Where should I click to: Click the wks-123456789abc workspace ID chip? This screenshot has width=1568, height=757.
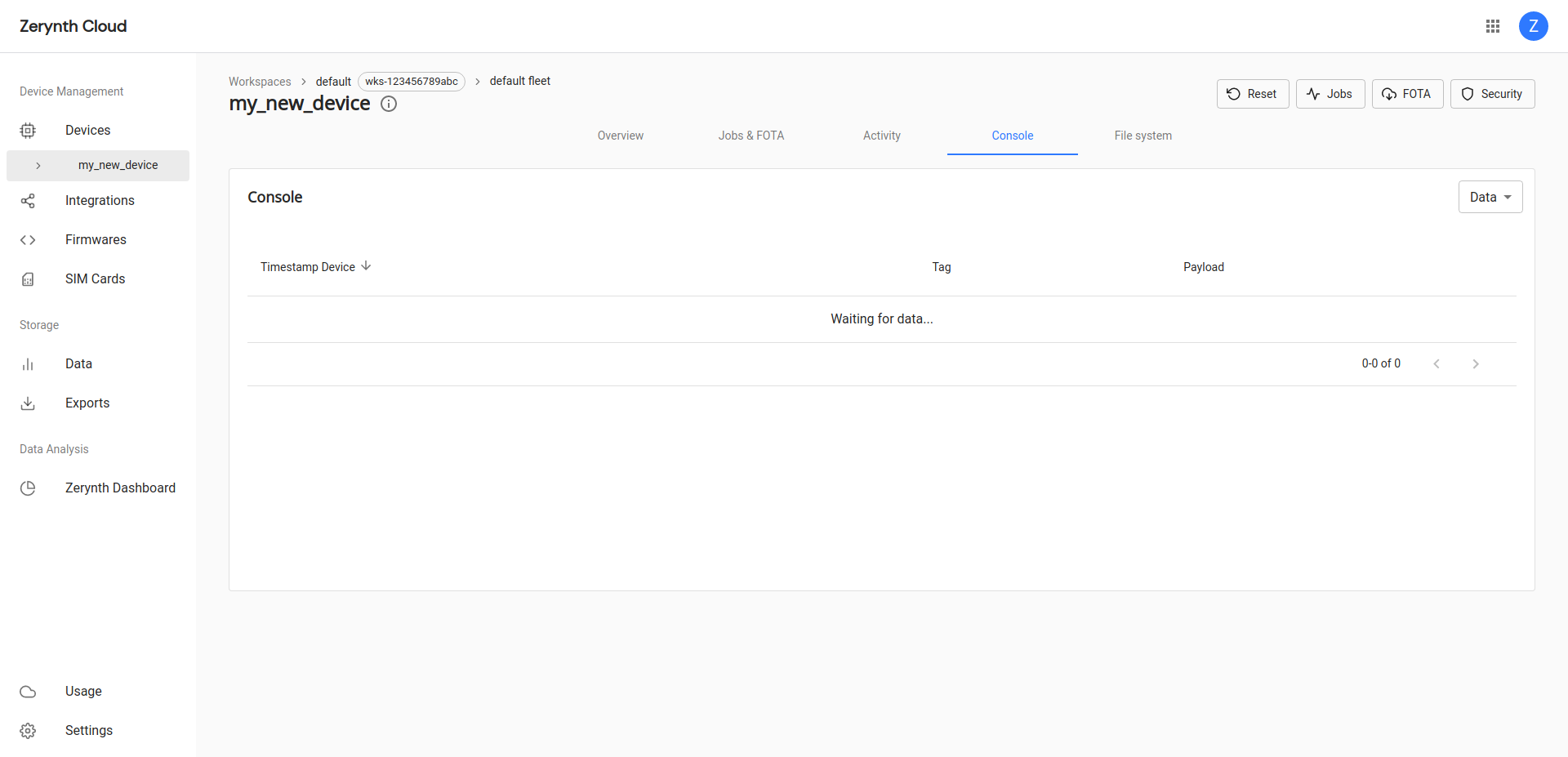coord(412,82)
